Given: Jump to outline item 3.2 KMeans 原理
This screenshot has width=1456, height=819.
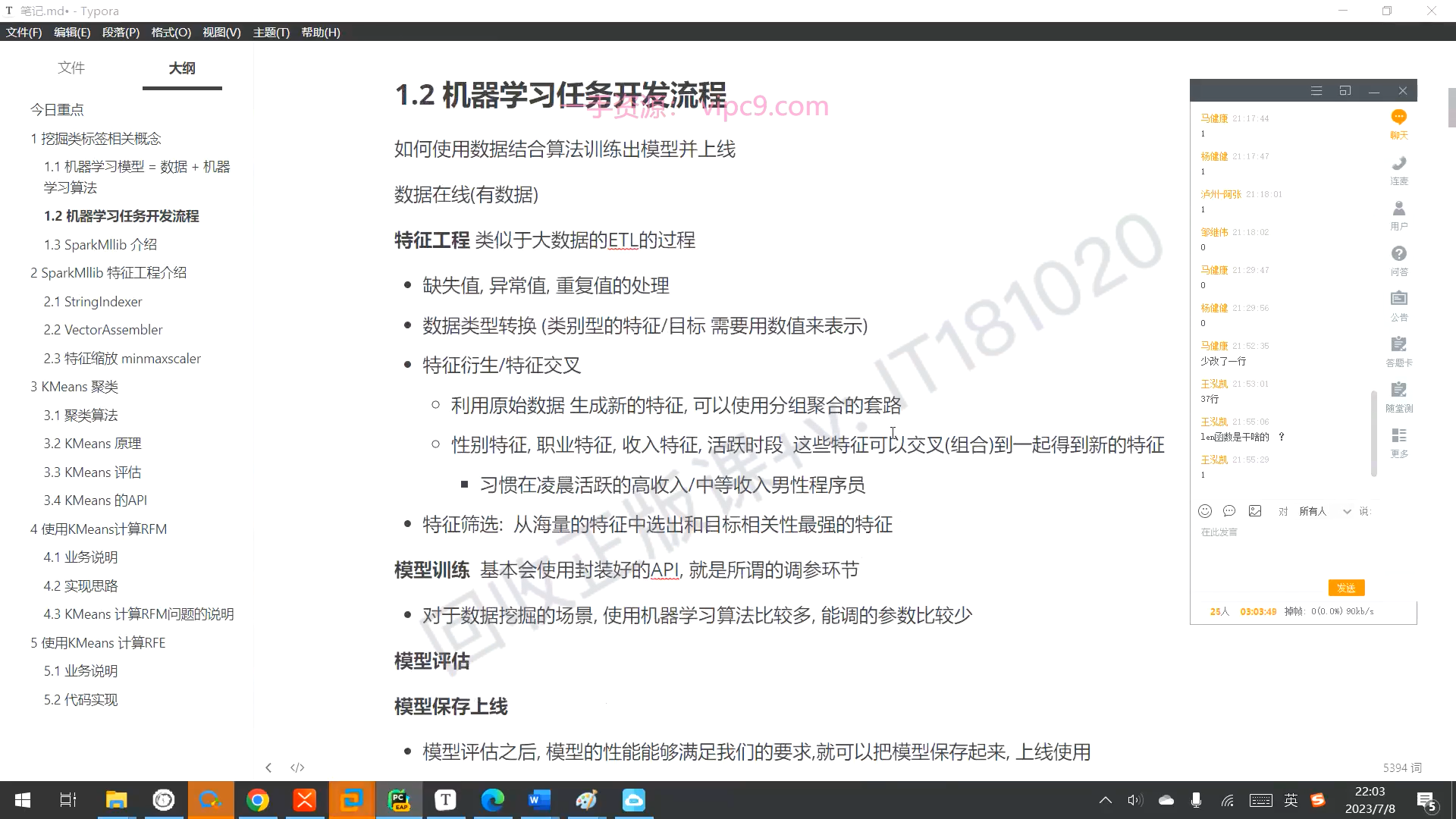Looking at the screenshot, I should pos(93,444).
